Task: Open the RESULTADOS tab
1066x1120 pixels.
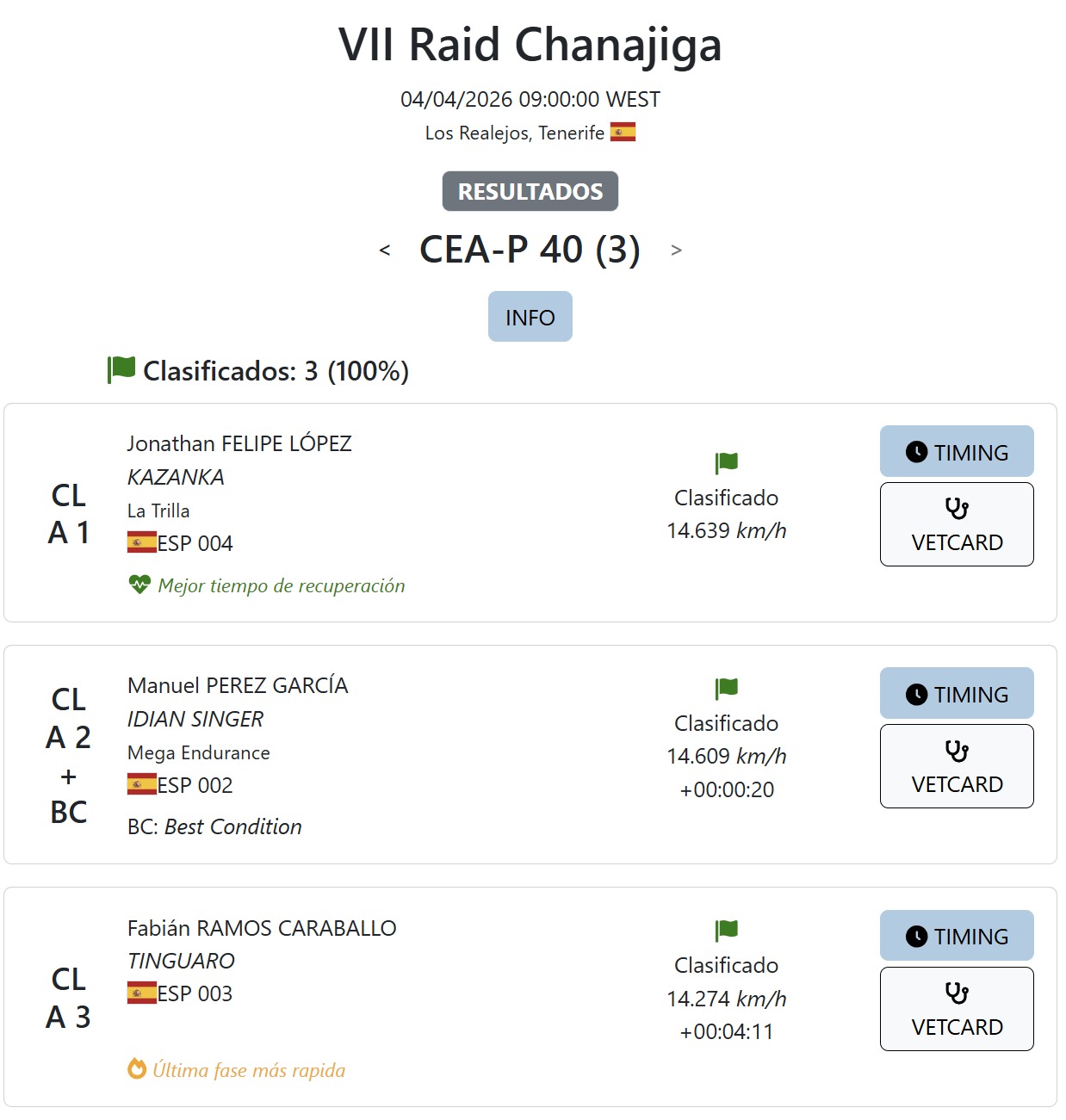Action: pos(530,191)
